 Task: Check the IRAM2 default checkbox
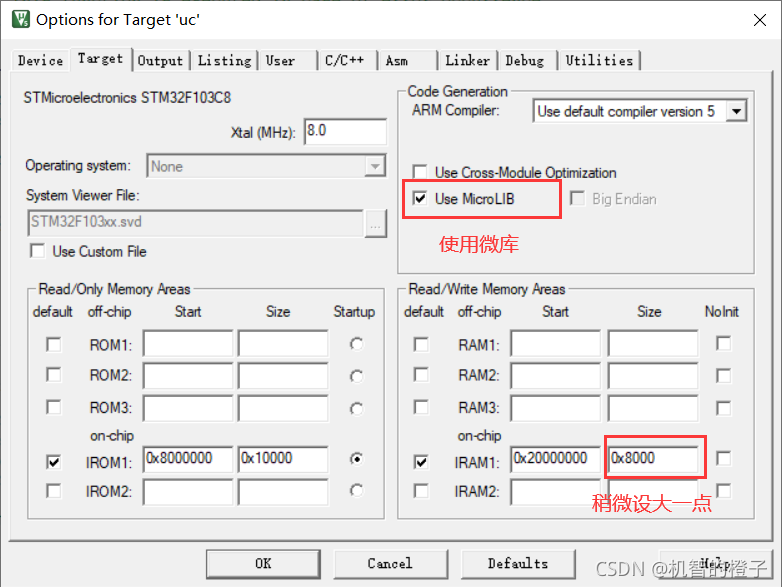point(421,491)
